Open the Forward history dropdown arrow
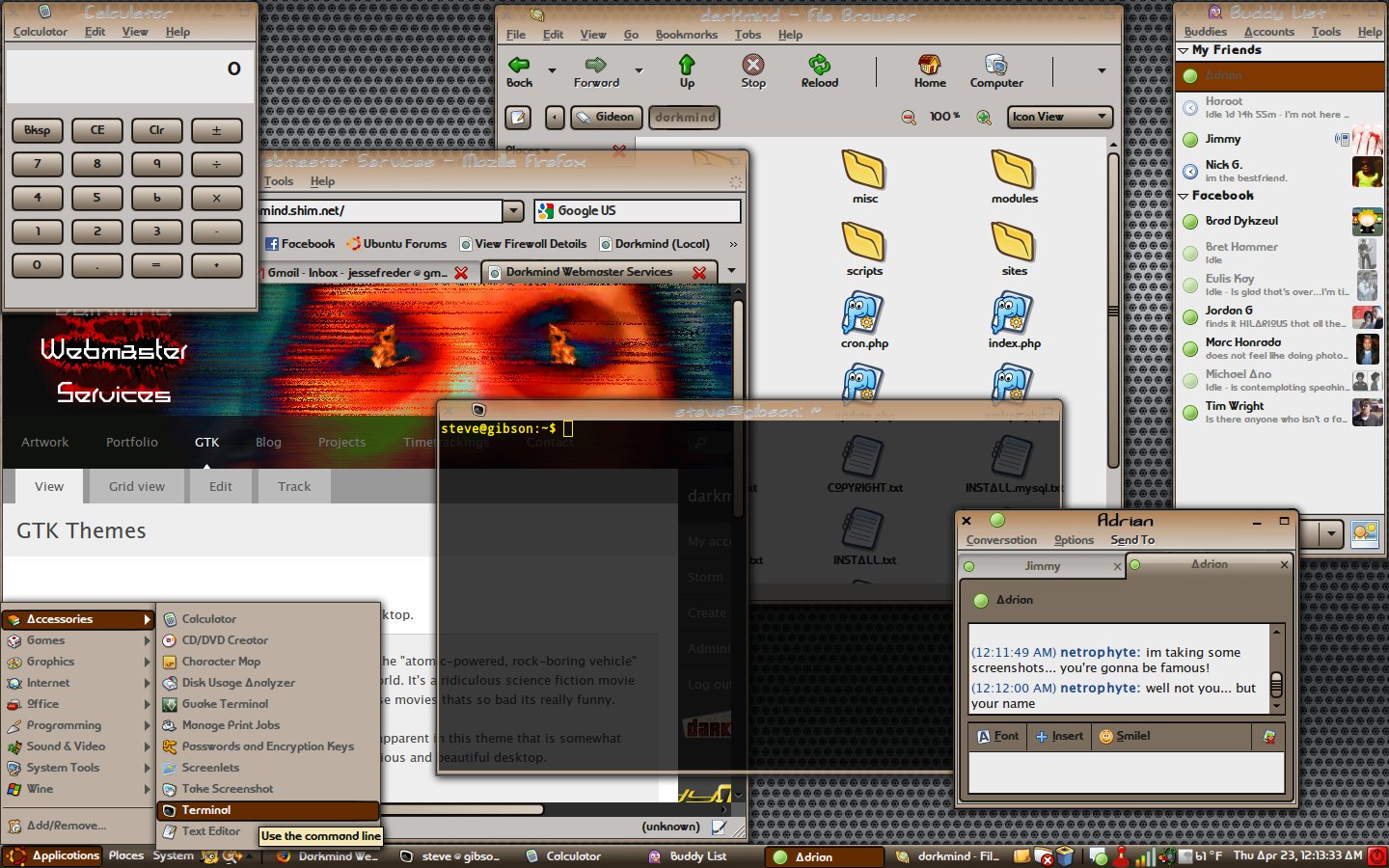 [639, 70]
